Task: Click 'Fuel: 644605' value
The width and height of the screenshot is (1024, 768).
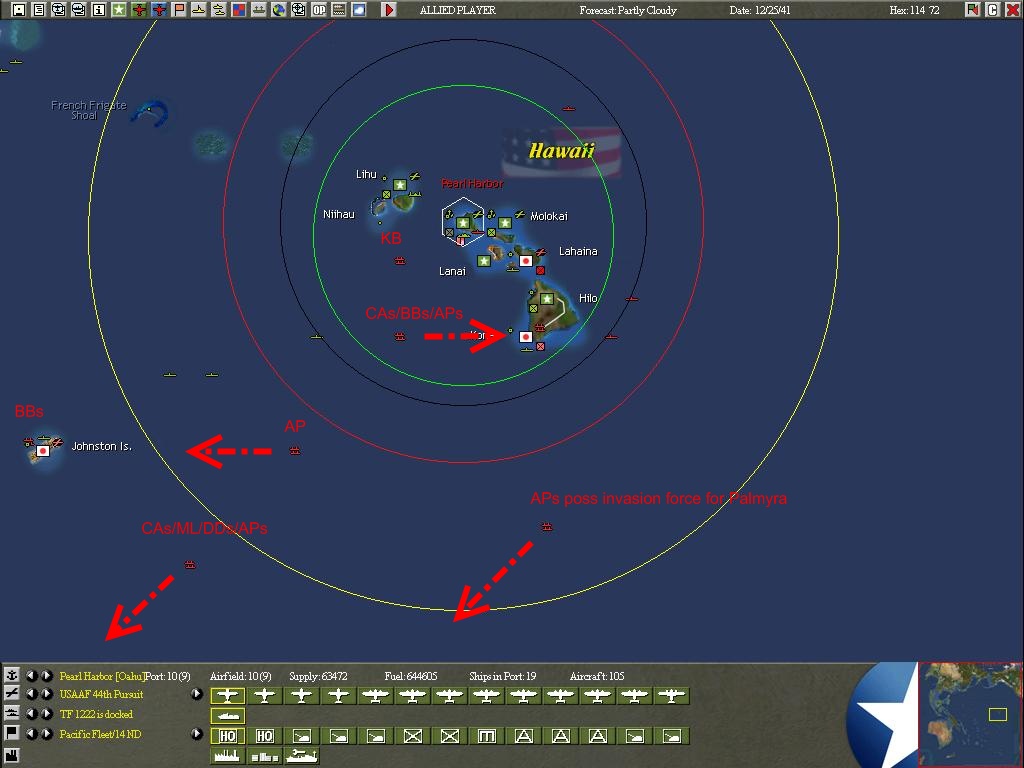Action: (x=411, y=676)
